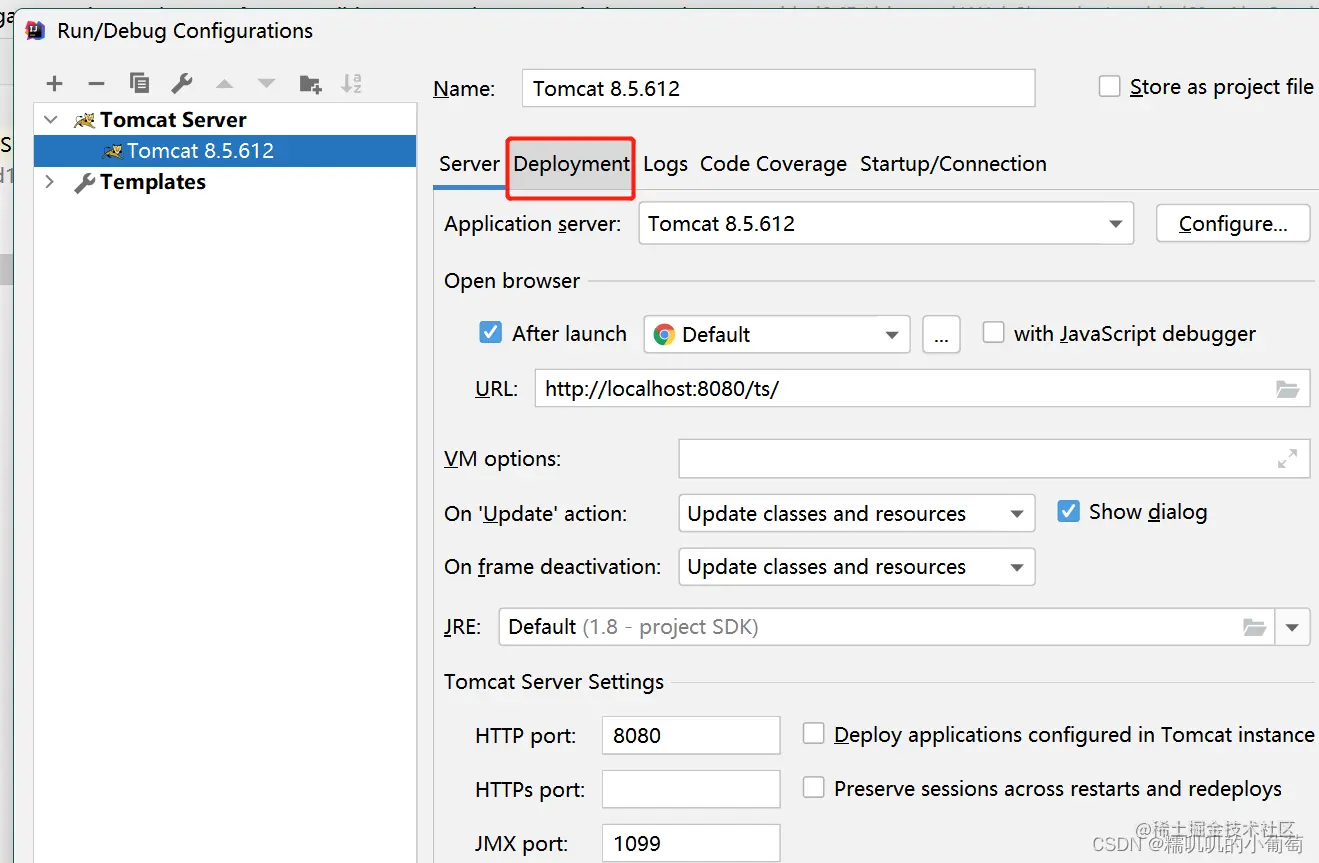Remove configuration with minus icon
The height and width of the screenshot is (863, 1319).
[96, 84]
